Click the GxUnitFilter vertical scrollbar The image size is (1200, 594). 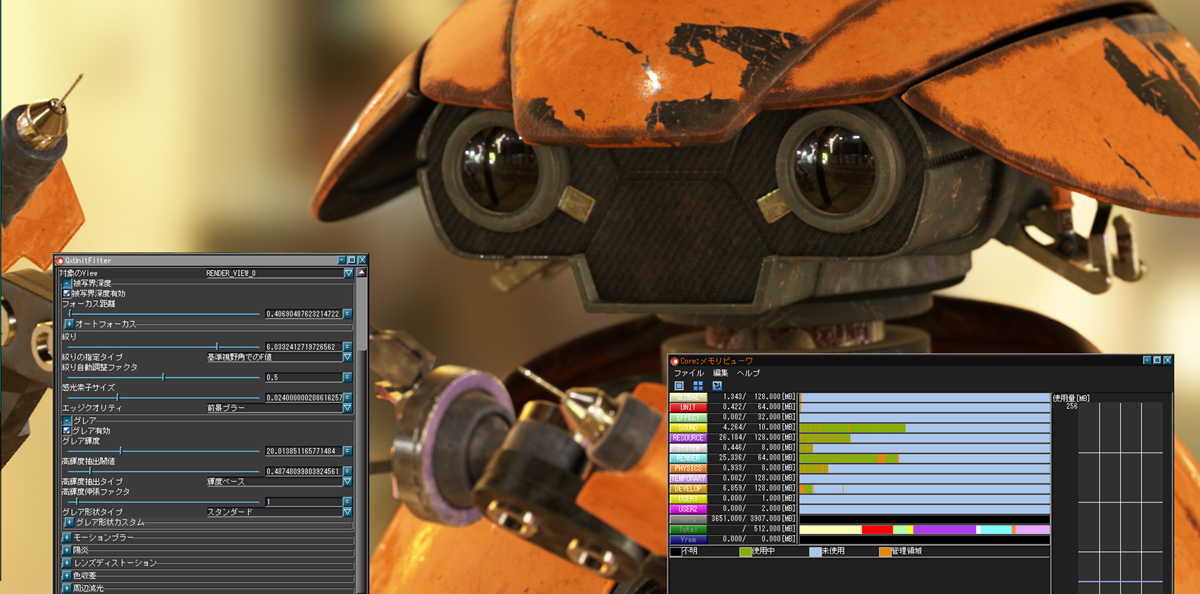click(362, 430)
